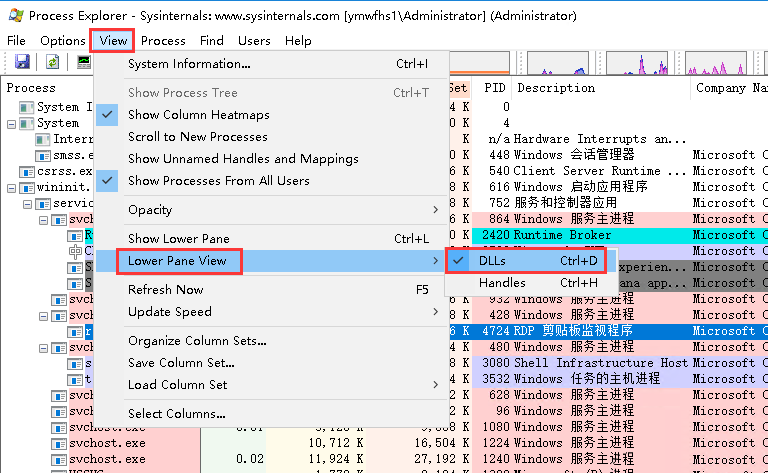Click the csrss.exe process icon

27,172
